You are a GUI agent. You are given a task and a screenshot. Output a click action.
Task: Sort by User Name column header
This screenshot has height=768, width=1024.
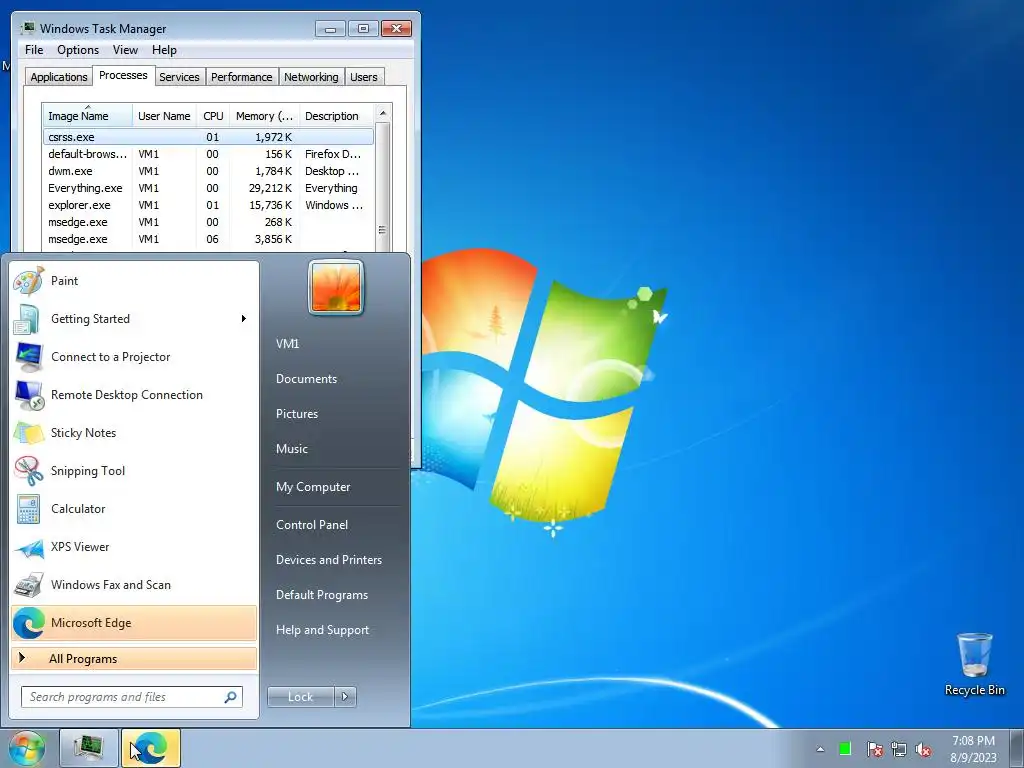click(x=164, y=116)
